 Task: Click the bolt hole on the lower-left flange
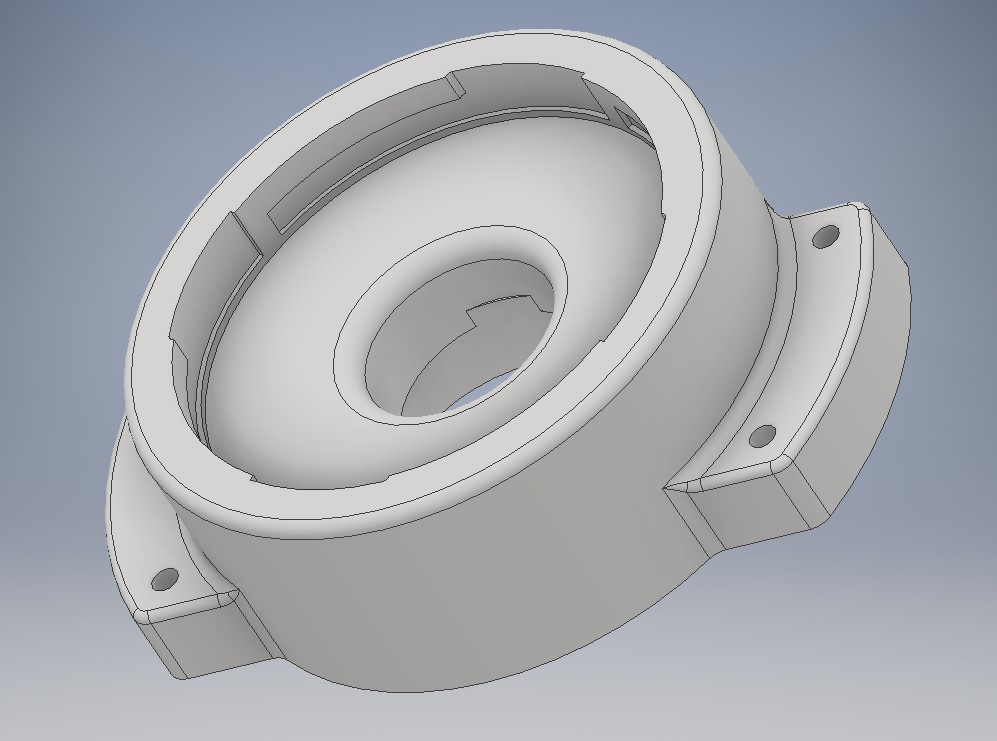[163, 582]
